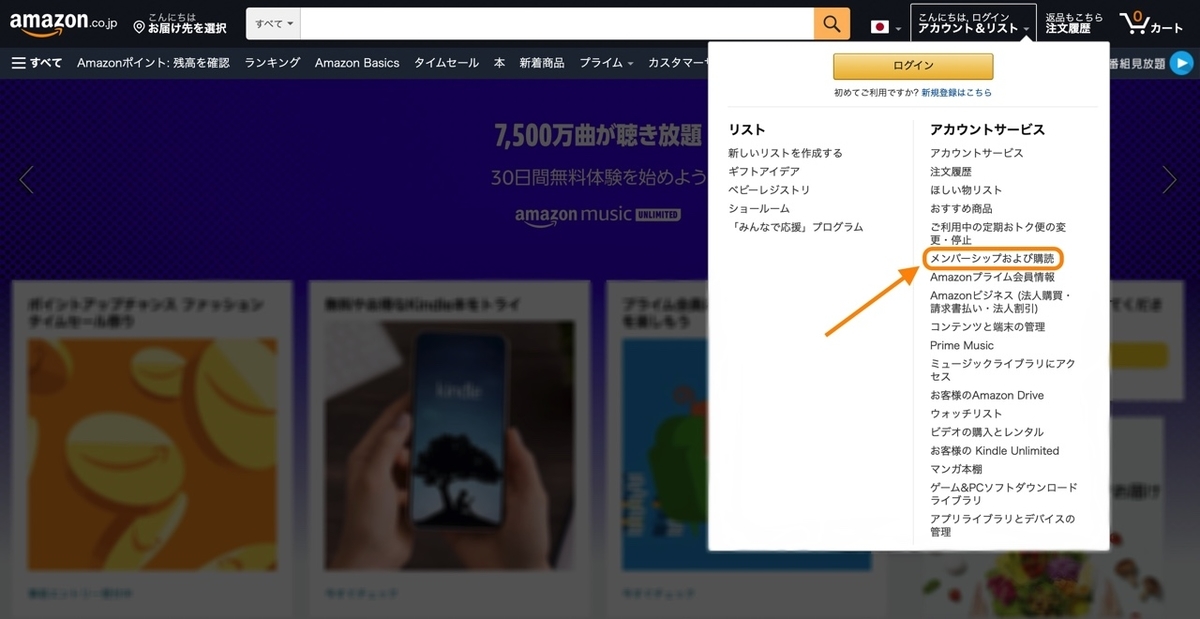
Task: Click in the search text field
Action: click(x=557, y=24)
